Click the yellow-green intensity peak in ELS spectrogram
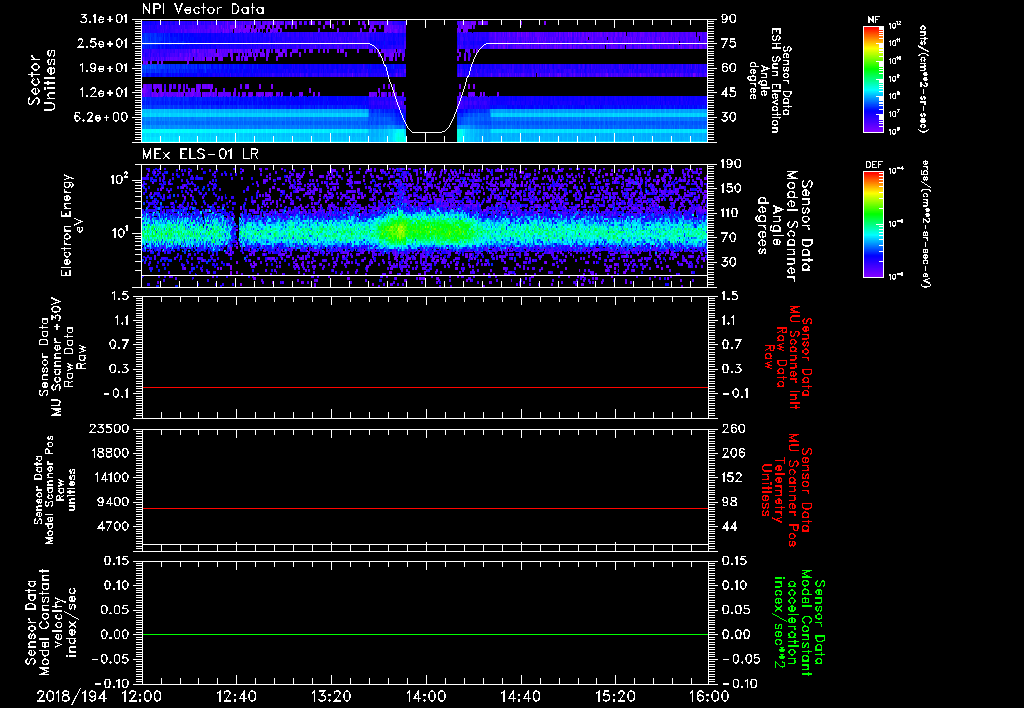This screenshot has width=1024, height=708. pyautogui.click(x=398, y=230)
